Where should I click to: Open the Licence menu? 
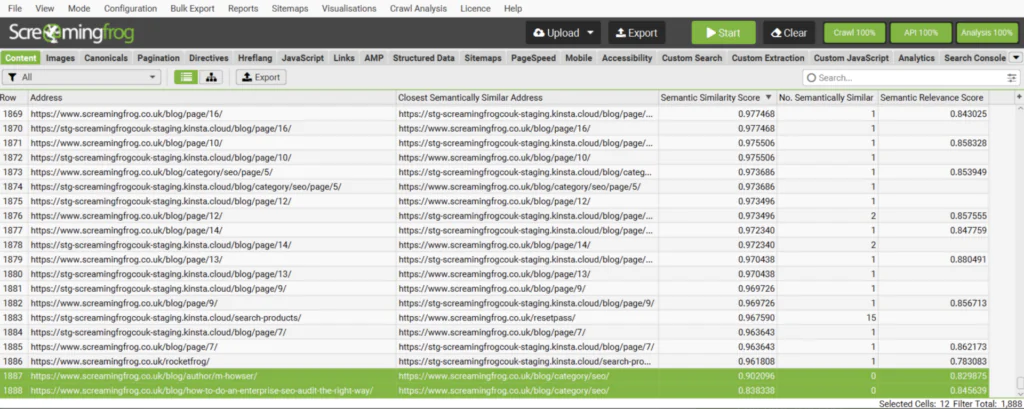coord(475,8)
